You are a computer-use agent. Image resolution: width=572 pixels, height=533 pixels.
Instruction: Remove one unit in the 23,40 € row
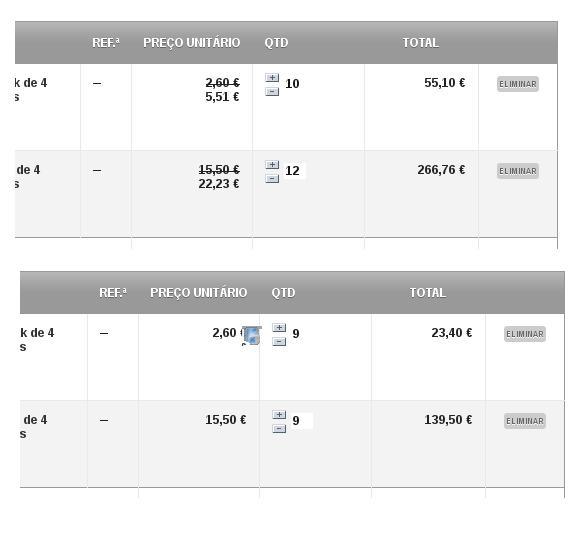click(279, 341)
